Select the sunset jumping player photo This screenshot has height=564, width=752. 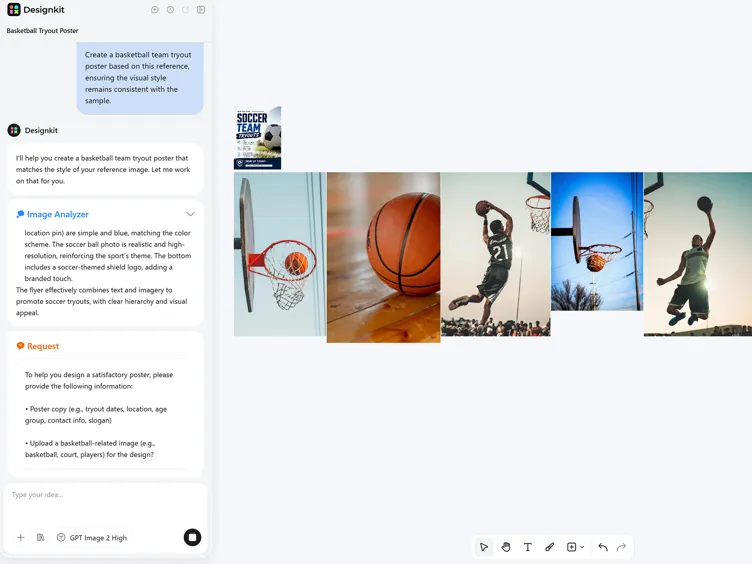tap(698, 254)
